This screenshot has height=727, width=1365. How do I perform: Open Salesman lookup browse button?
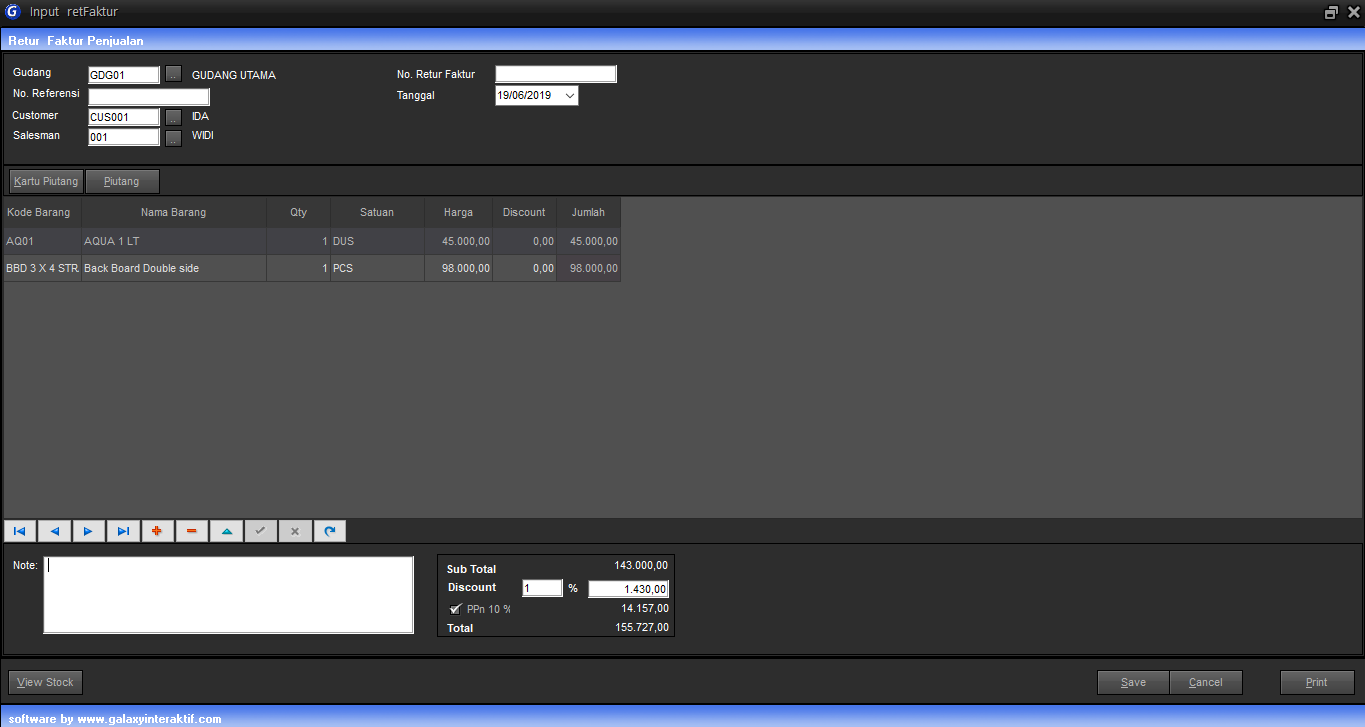173,138
